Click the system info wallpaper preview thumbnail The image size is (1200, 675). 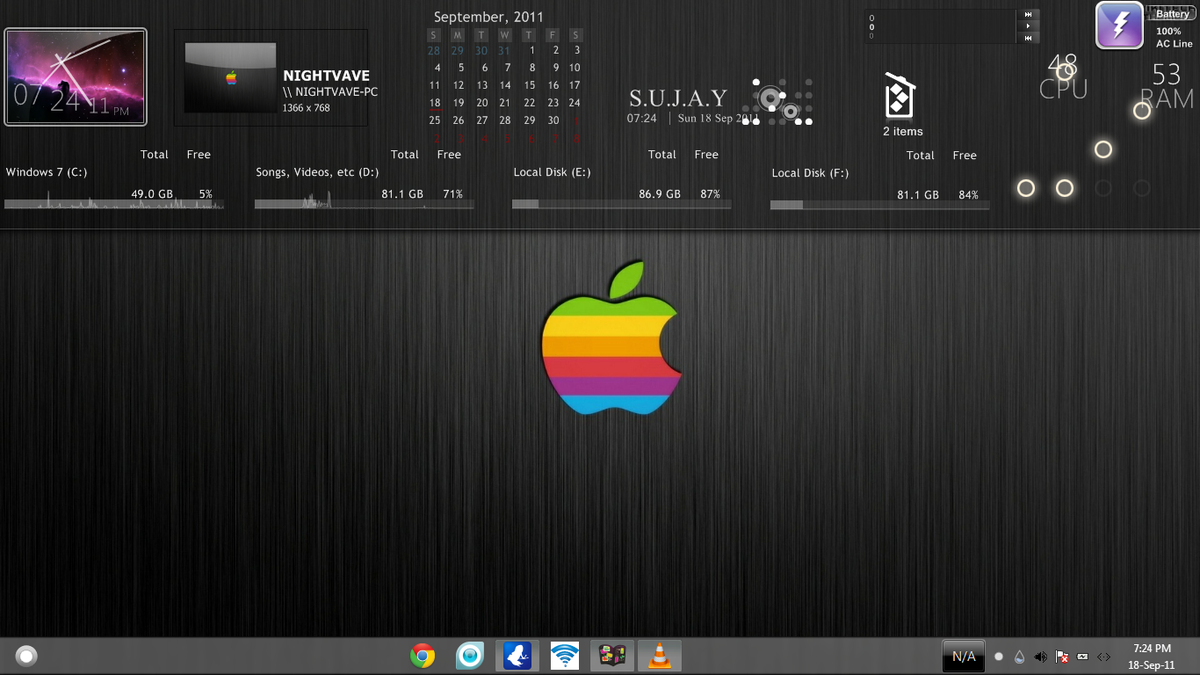[231, 76]
